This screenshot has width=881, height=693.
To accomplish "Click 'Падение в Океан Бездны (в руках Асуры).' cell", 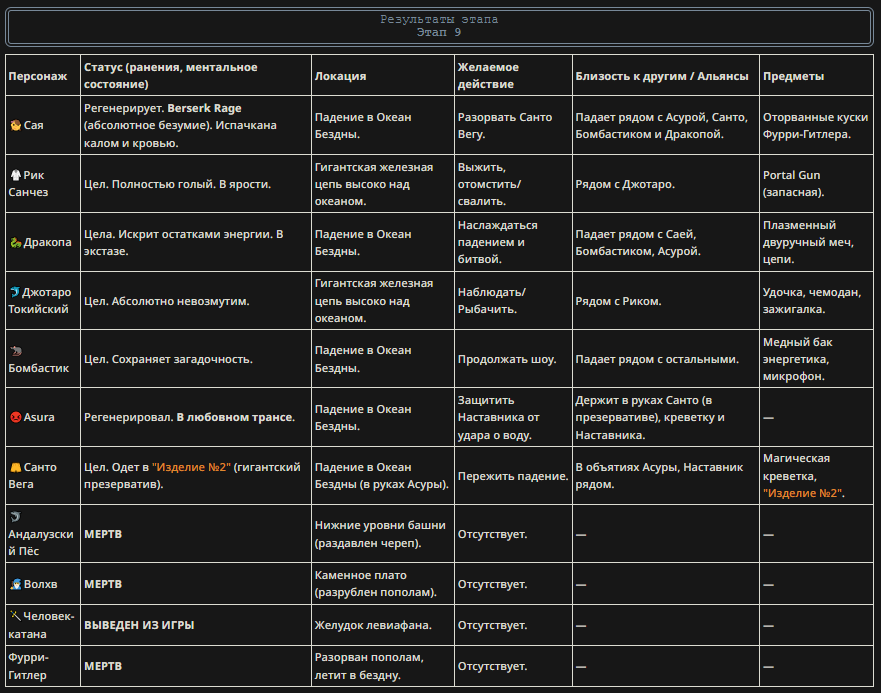I will tap(382, 476).
